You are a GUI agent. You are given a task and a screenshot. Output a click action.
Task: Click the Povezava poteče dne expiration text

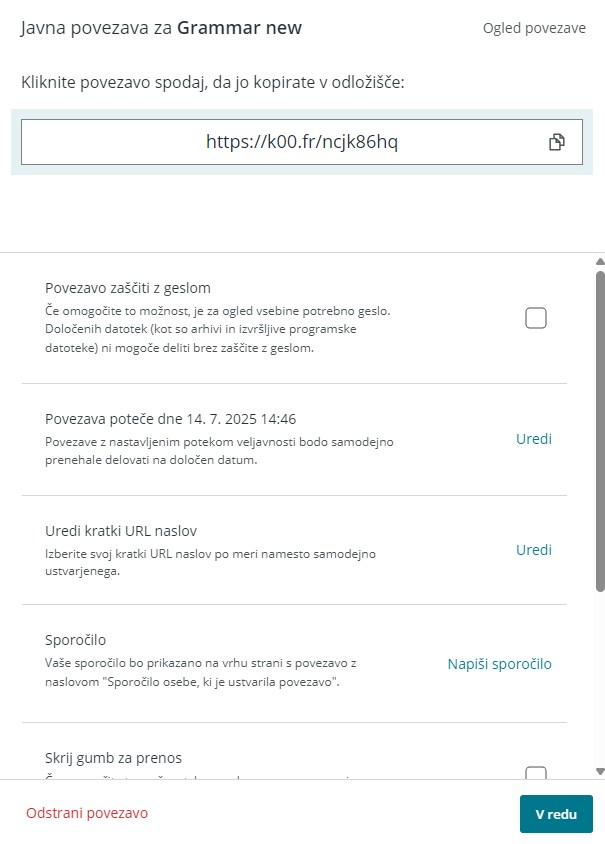pyautogui.click(x=171, y=419)
